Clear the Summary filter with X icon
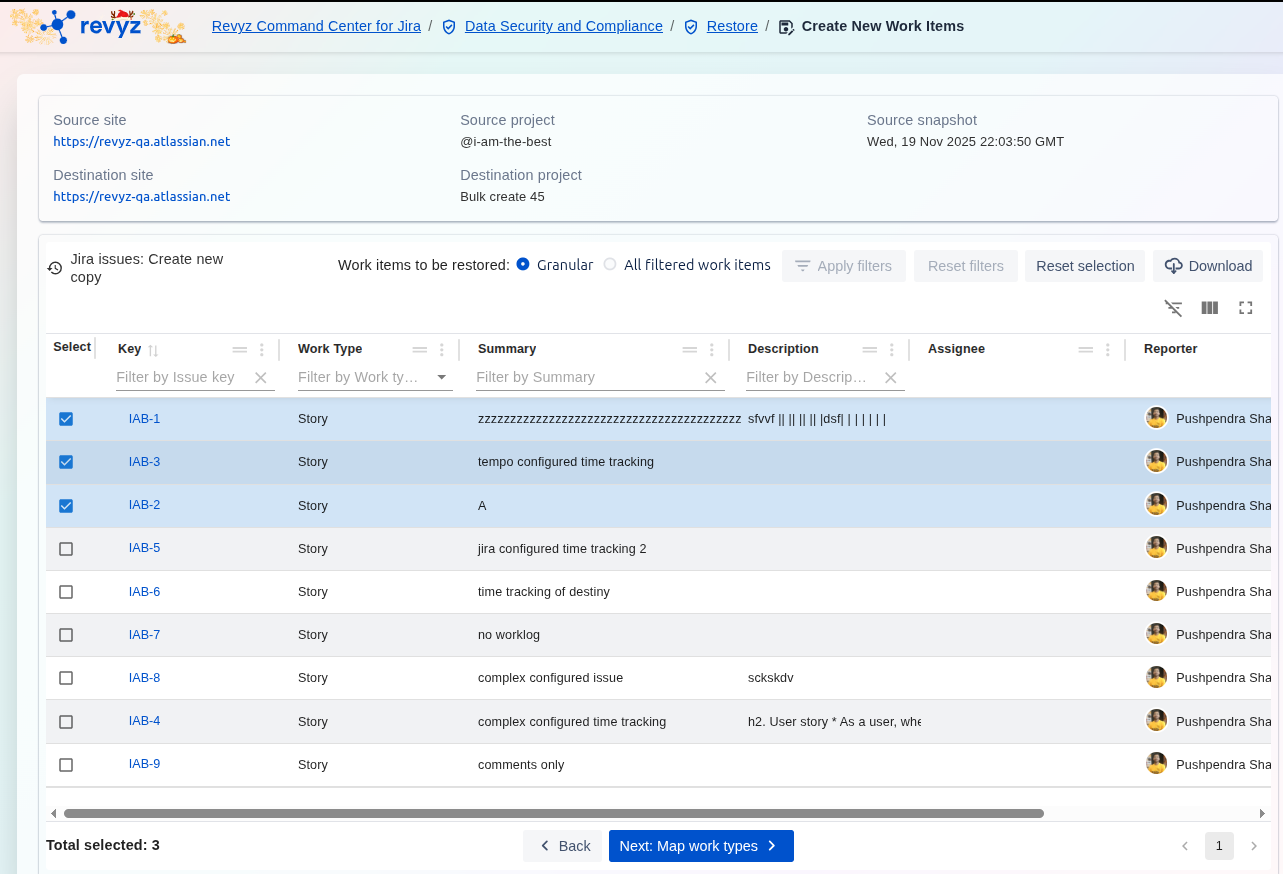This screenshot has width=1283, height=874. [711, 378]
